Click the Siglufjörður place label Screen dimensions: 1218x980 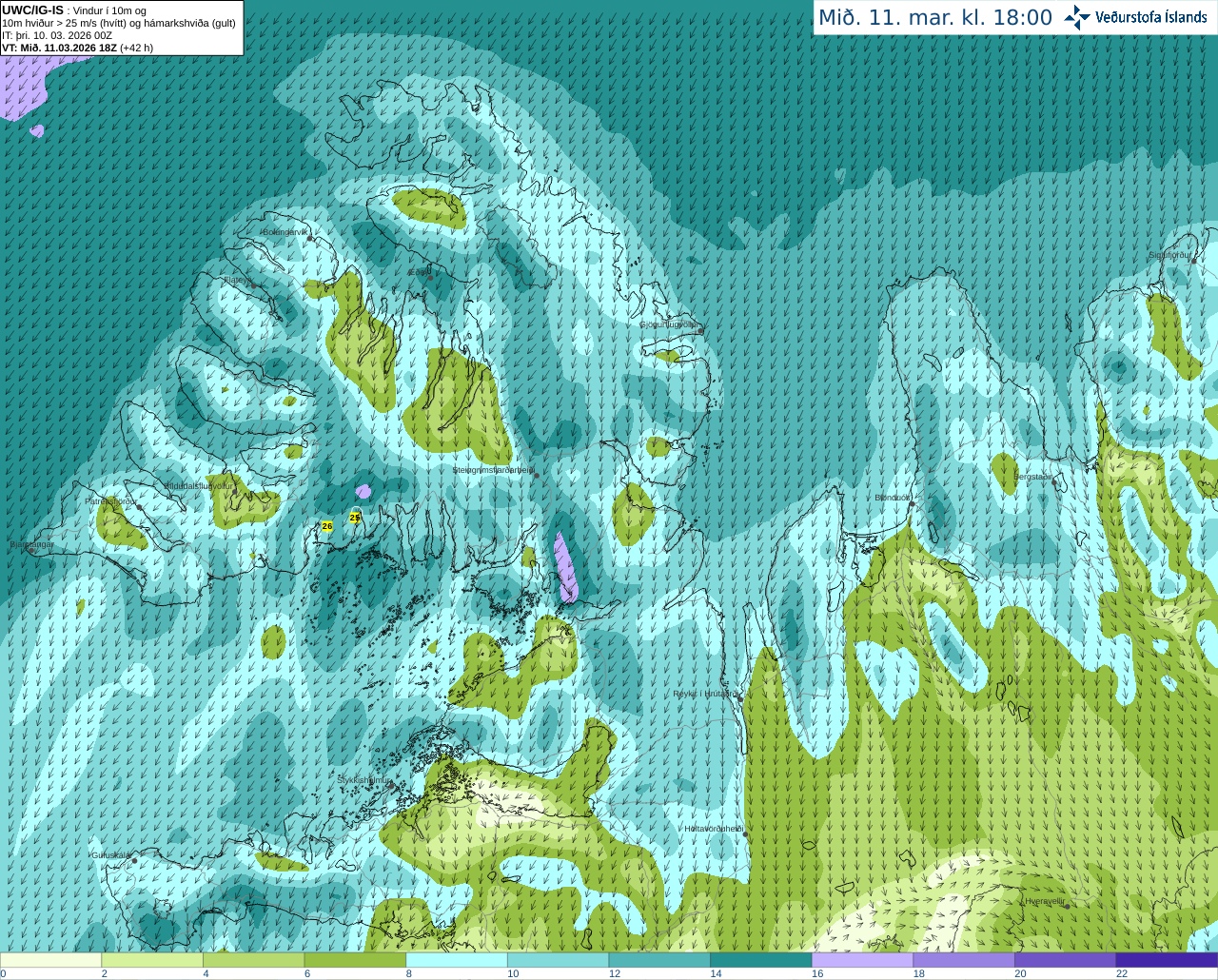click(1170, 255)
